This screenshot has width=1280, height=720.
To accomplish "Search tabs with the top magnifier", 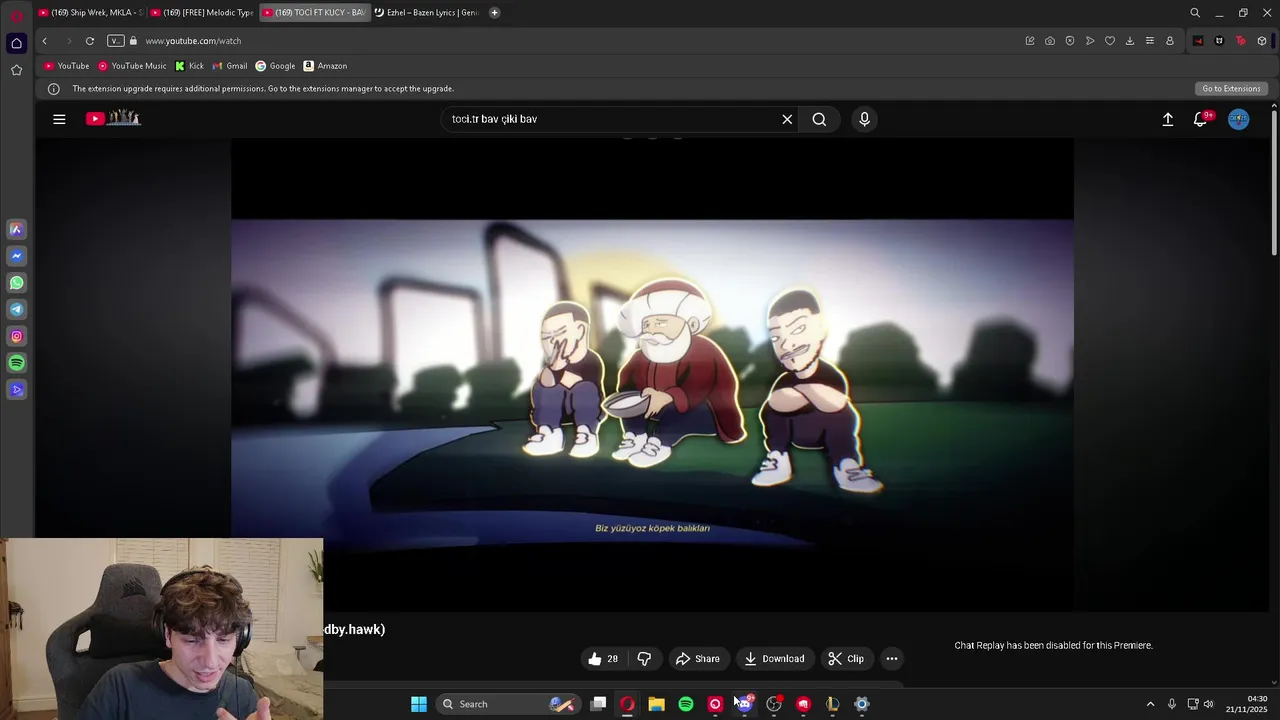I will point(1195,13).
